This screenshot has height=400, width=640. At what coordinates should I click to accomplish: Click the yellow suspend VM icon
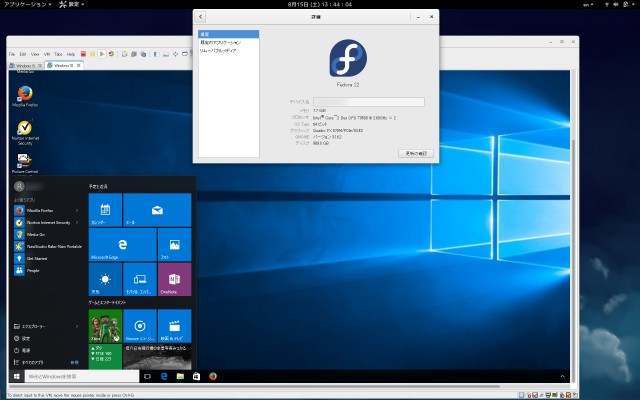pos(93,54)
